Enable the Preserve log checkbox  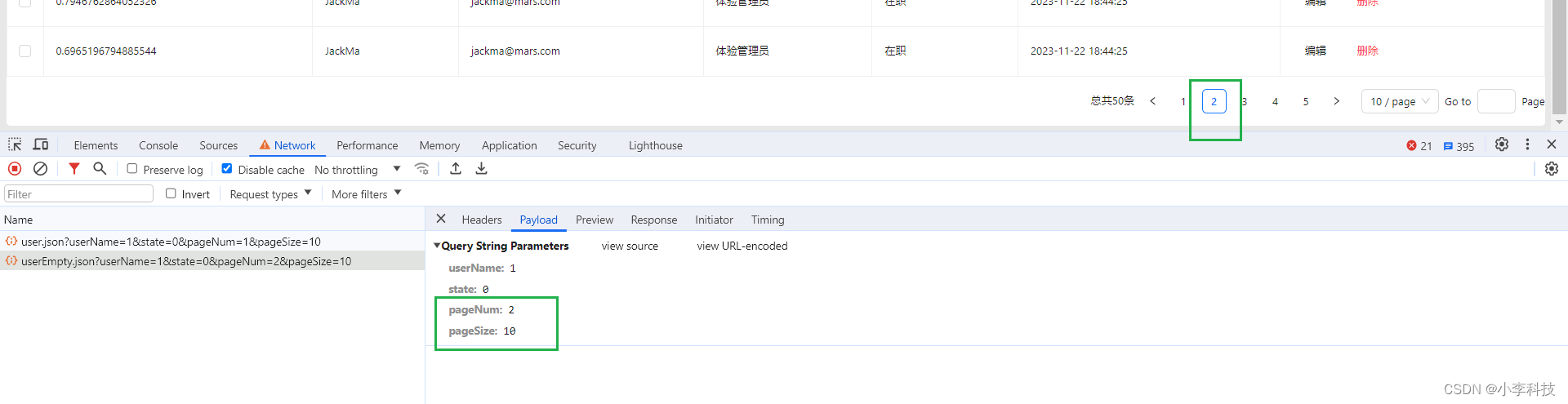132,169
